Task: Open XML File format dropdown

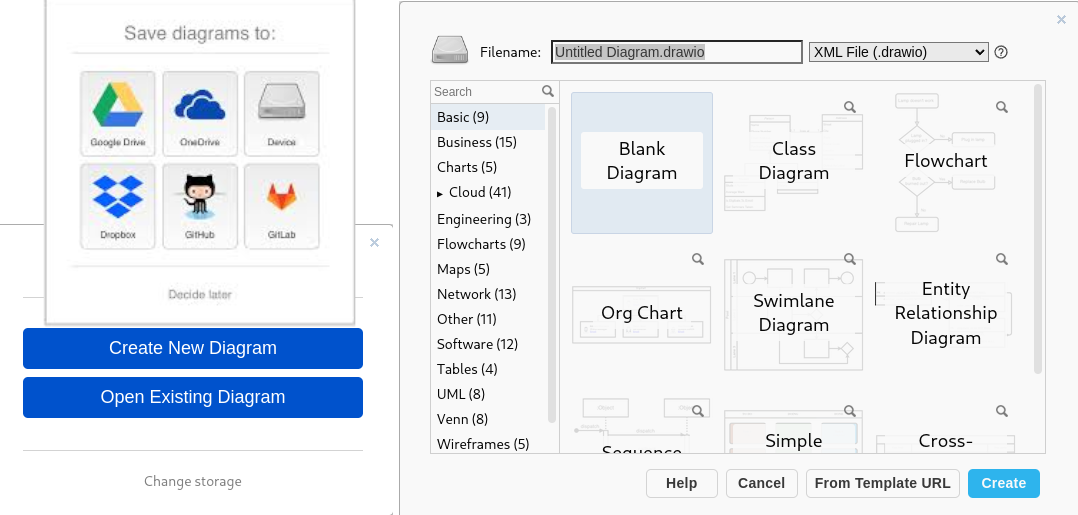Action: coord(898,52)
